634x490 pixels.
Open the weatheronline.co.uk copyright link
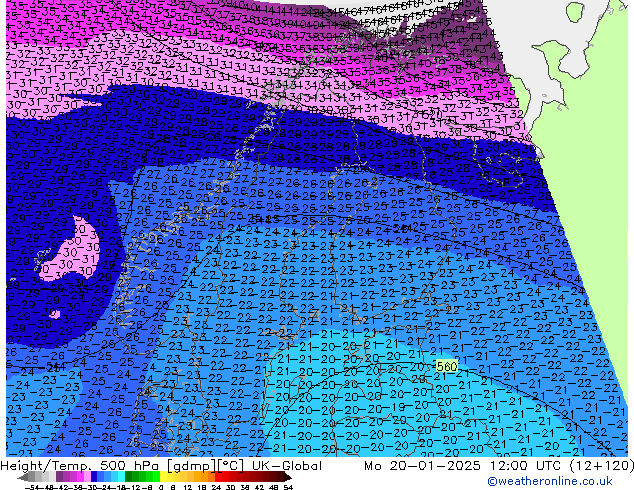549,481
